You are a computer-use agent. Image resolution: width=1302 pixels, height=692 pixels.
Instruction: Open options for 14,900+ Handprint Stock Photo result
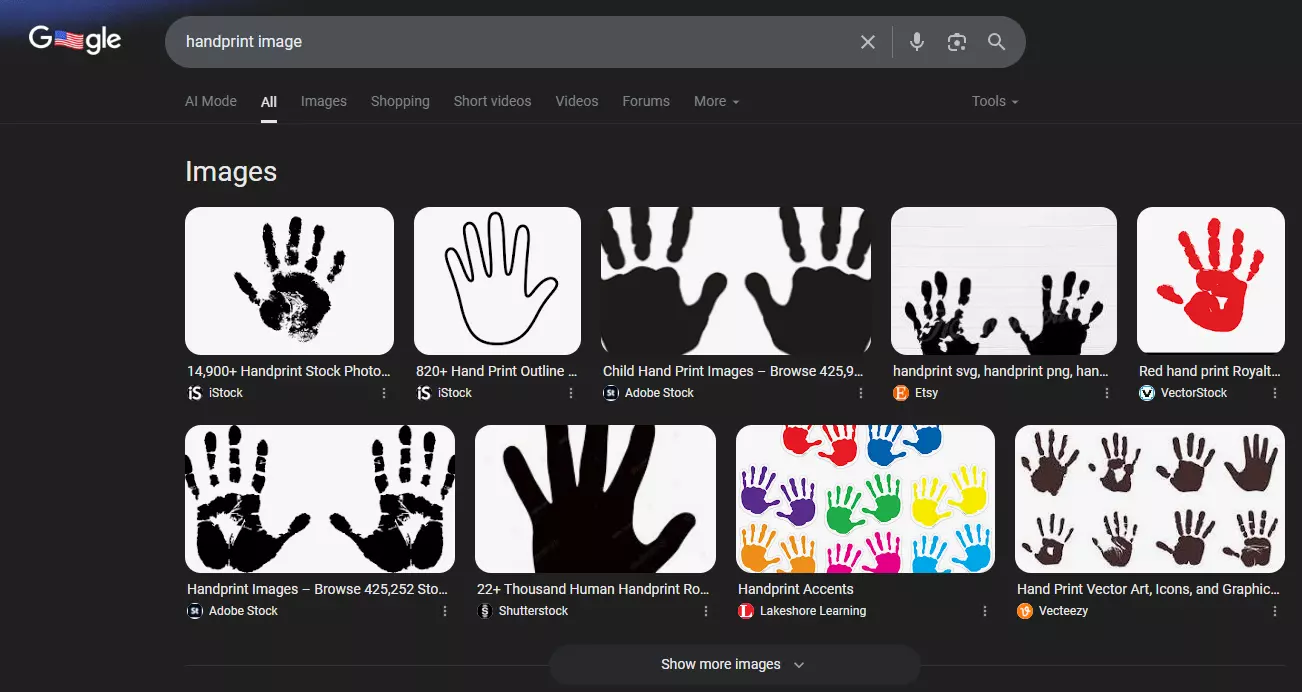384,393
